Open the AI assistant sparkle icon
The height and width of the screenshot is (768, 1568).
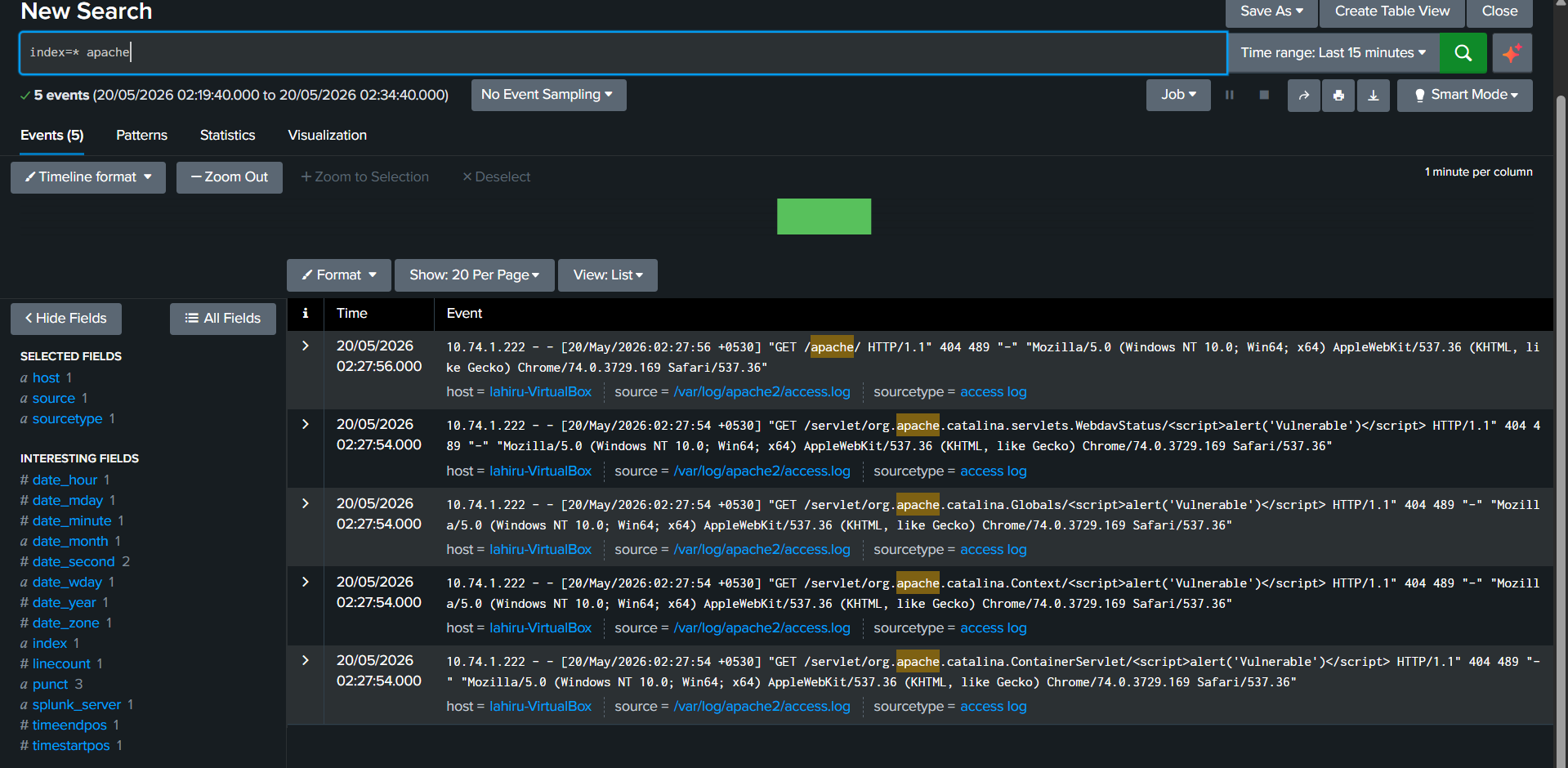1512,53
